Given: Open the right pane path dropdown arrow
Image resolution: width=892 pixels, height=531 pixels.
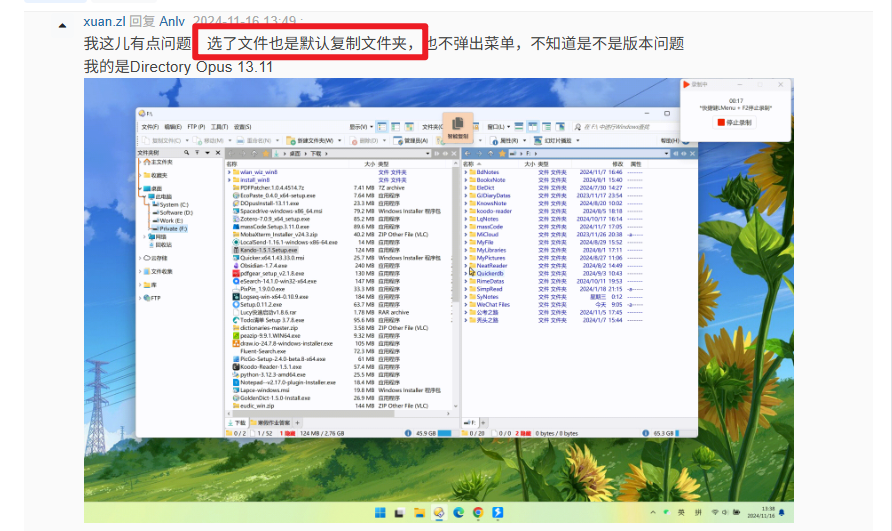Looking at the screenshot, I should [x=666, y=154].
